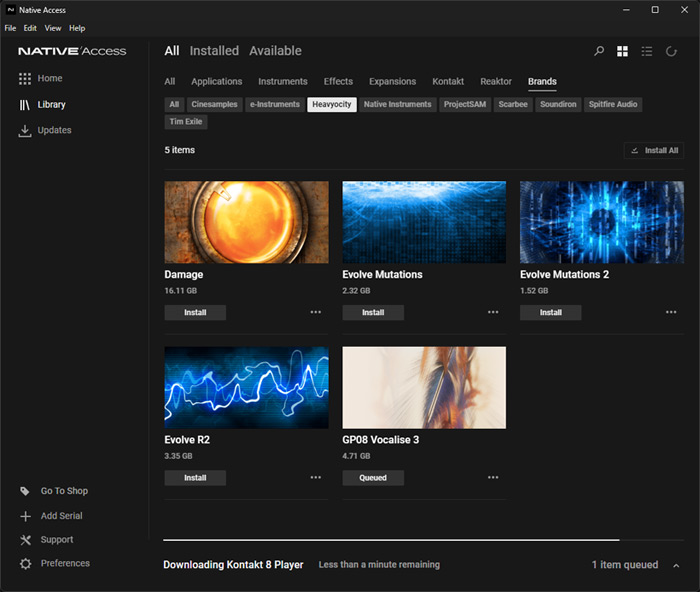Switch to grid view layout
700x592 pixels.
point(623,51)
